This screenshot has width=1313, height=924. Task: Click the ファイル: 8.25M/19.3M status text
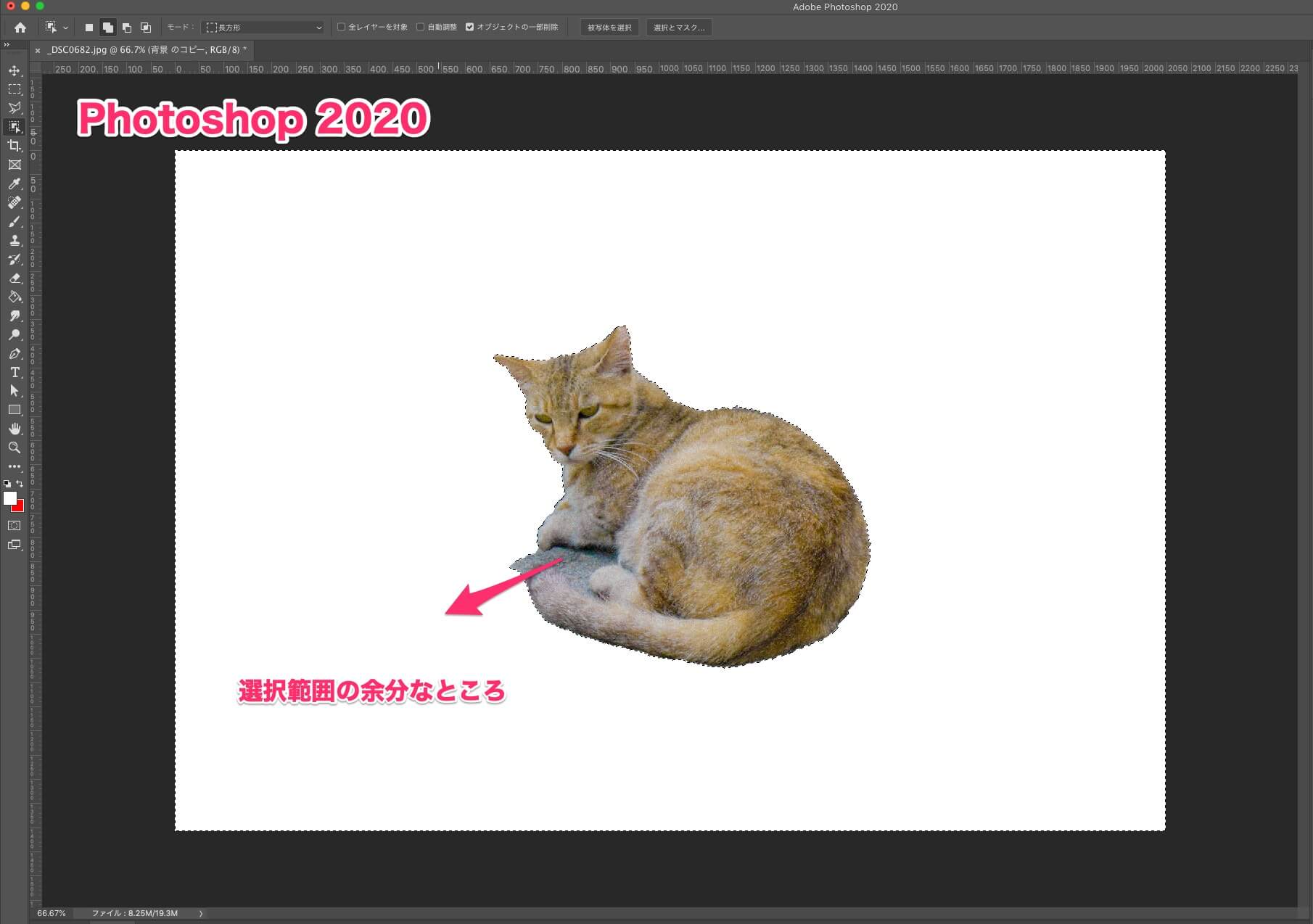coord(135,913)
